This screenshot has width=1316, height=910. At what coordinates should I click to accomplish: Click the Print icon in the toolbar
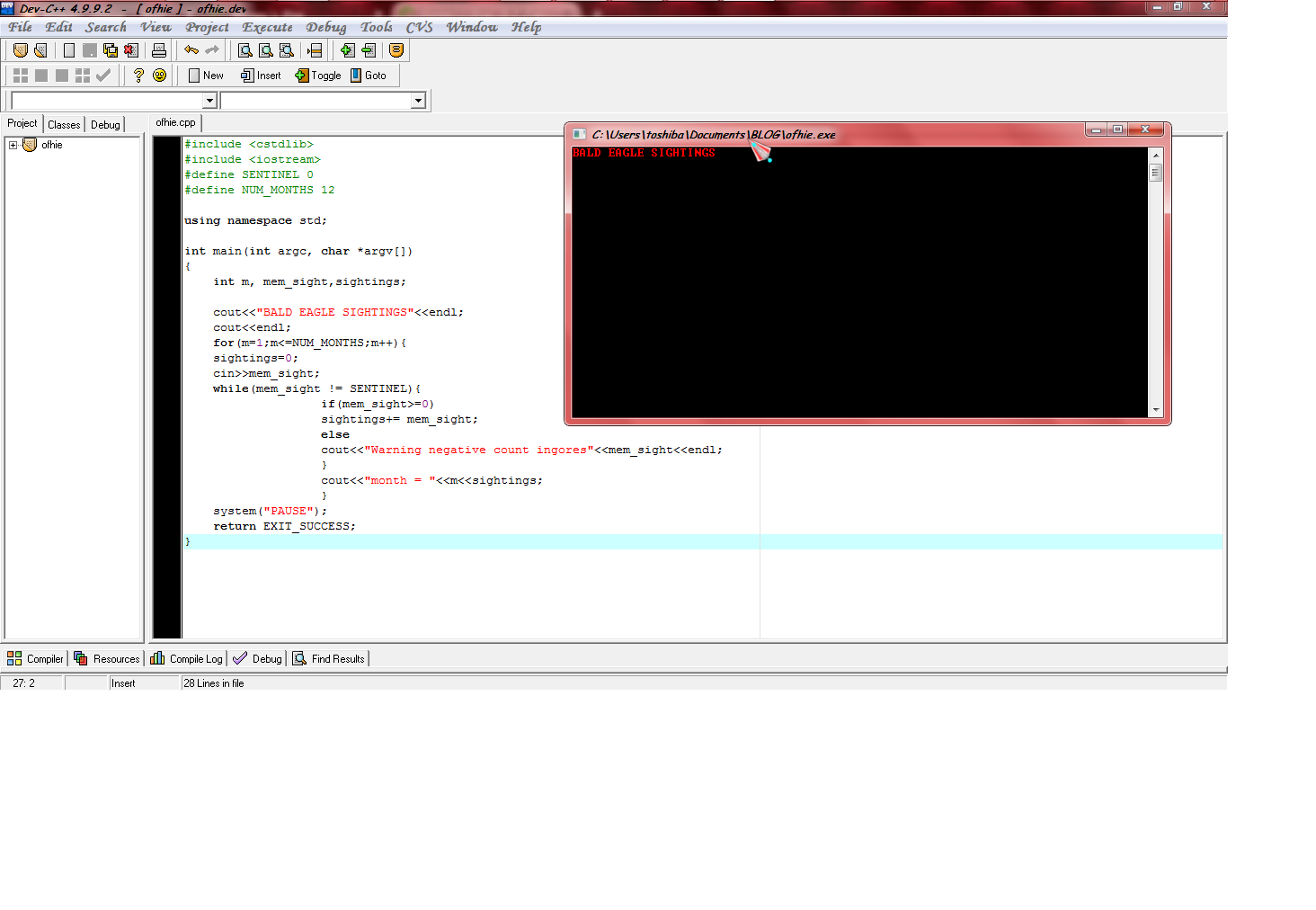tap(159, 50)
